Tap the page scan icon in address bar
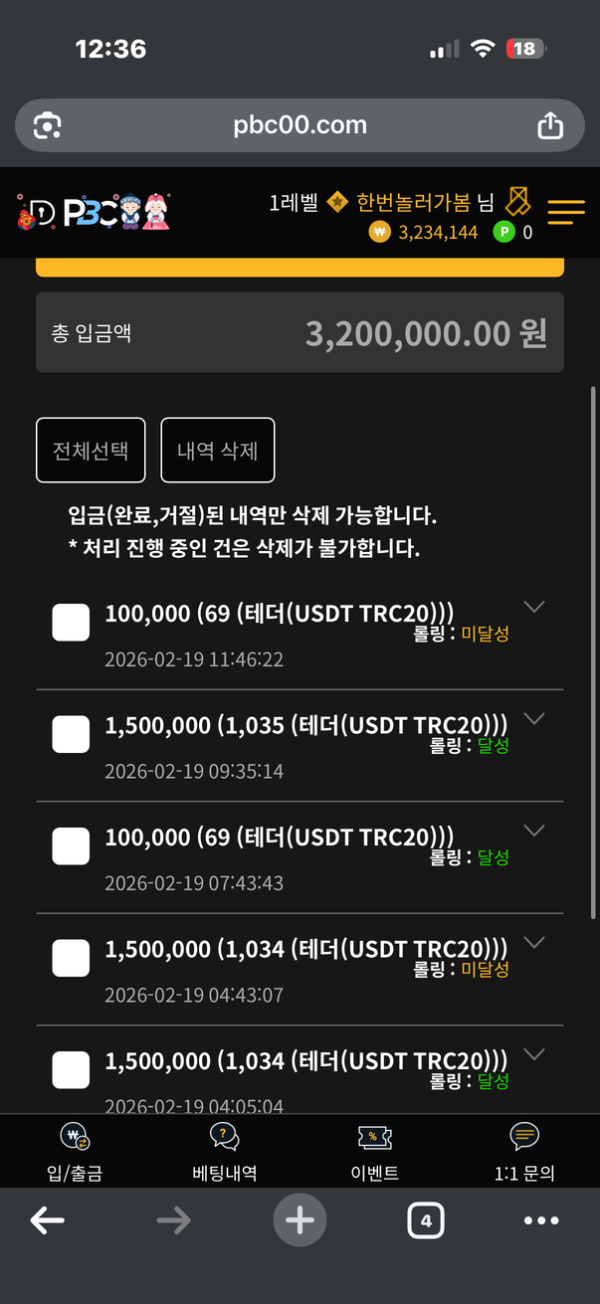The width and height of the screenshot is (600, 1304). tap(47, 126)
